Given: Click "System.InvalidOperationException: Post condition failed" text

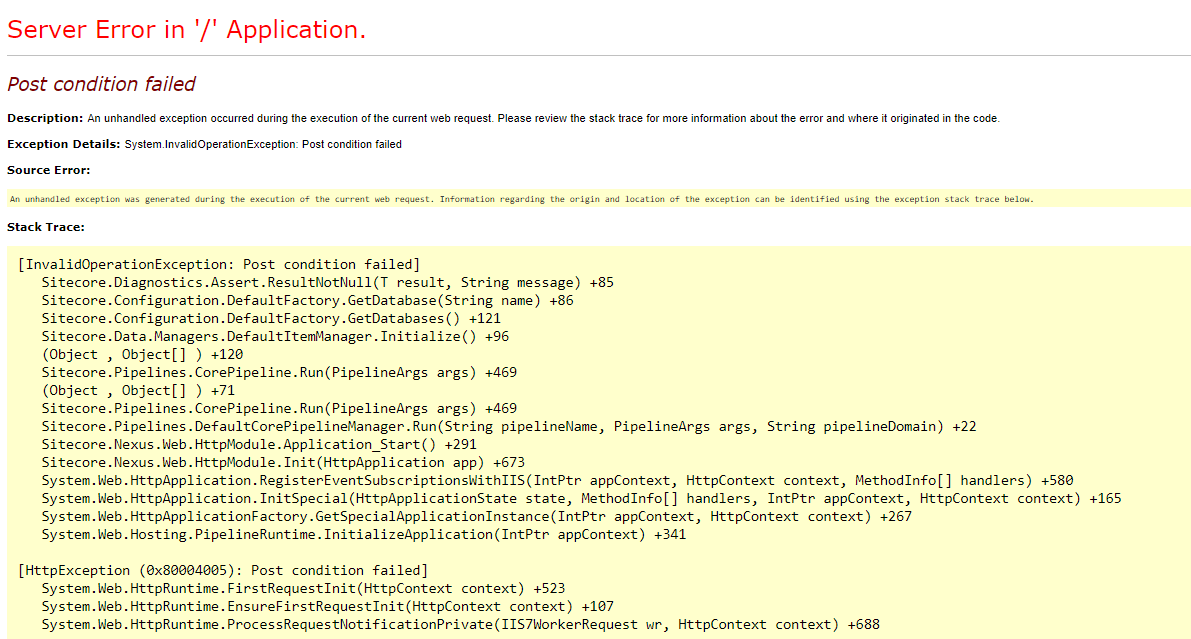Looking at the screenshot, I should 263,144.
